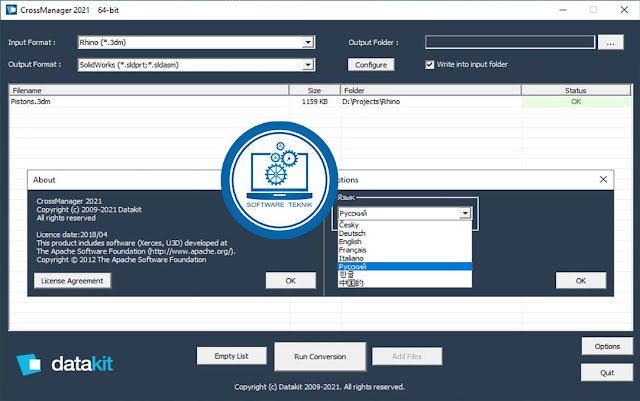
Task: Open Options from main window
Action: pos(607,346)
